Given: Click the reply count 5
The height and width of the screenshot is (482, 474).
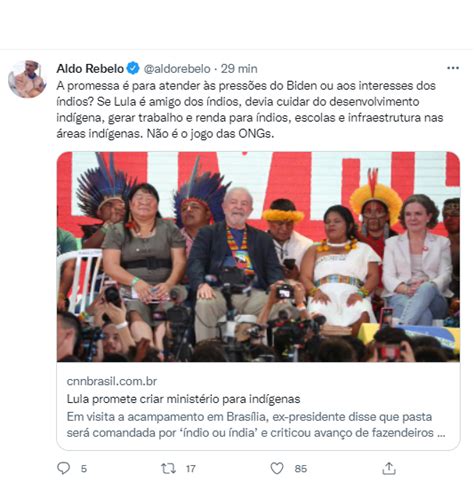Looking at the screenshot, I should pos(84,469).
